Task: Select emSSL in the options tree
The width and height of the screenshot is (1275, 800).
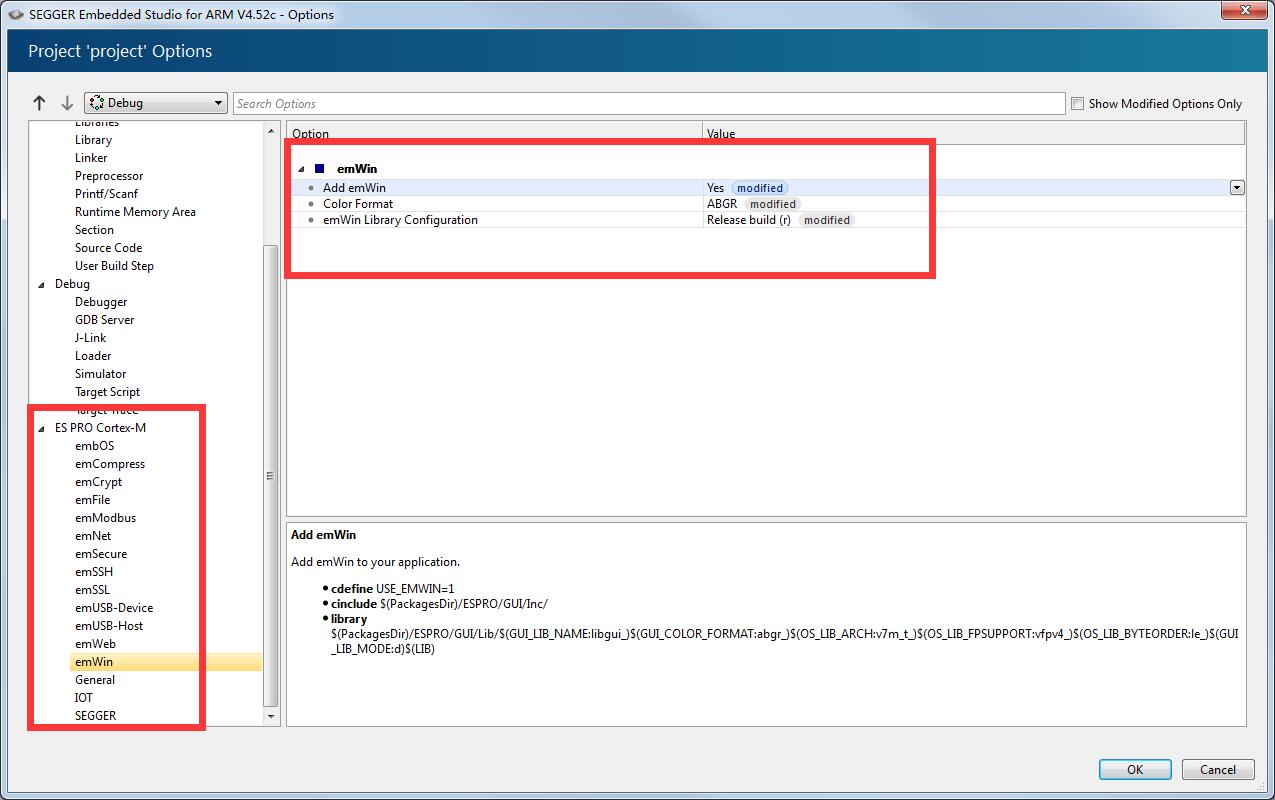Action: pyautogui.click(x=92, y=590)
